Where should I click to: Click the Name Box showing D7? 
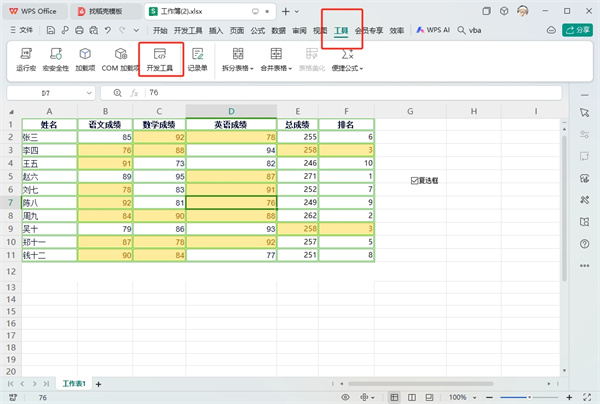point(48,92)
